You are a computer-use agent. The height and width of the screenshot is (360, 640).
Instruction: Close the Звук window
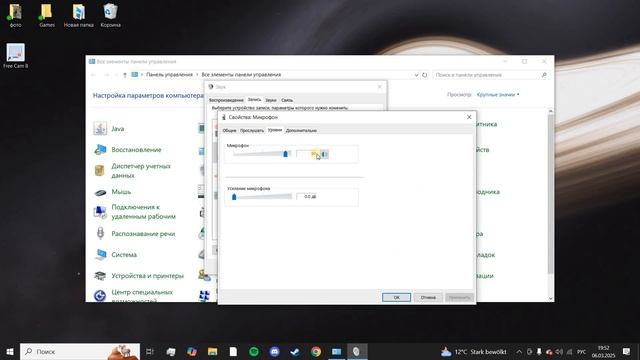[x=380, y=87]
